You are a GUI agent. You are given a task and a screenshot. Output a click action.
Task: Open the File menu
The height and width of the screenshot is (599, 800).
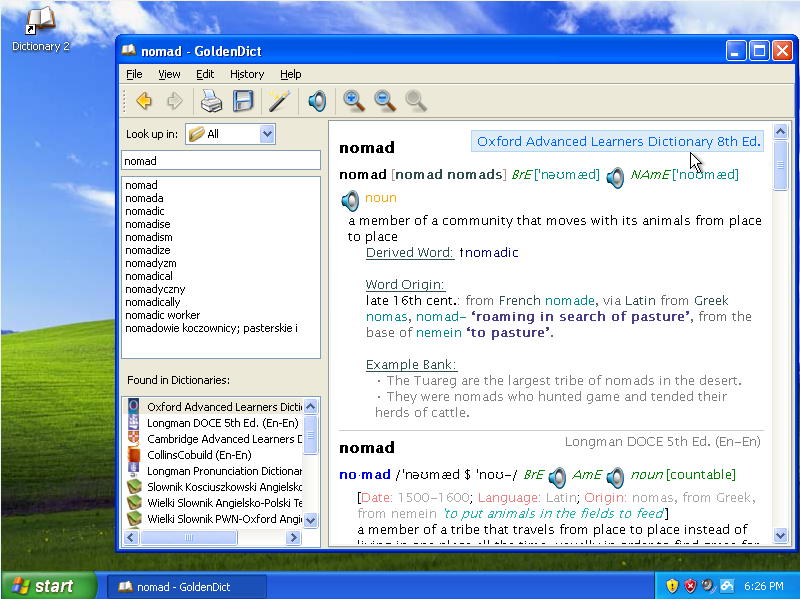(x=134, y=74)
